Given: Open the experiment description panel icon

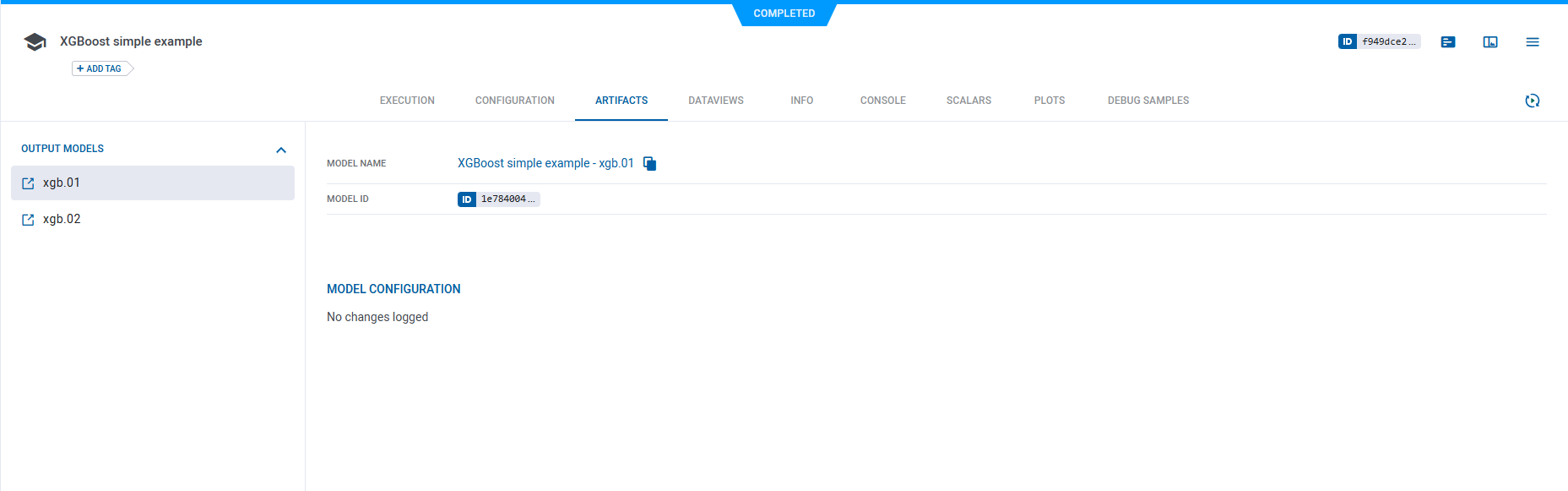Looking at the screenshot, I should [1448, 42].
